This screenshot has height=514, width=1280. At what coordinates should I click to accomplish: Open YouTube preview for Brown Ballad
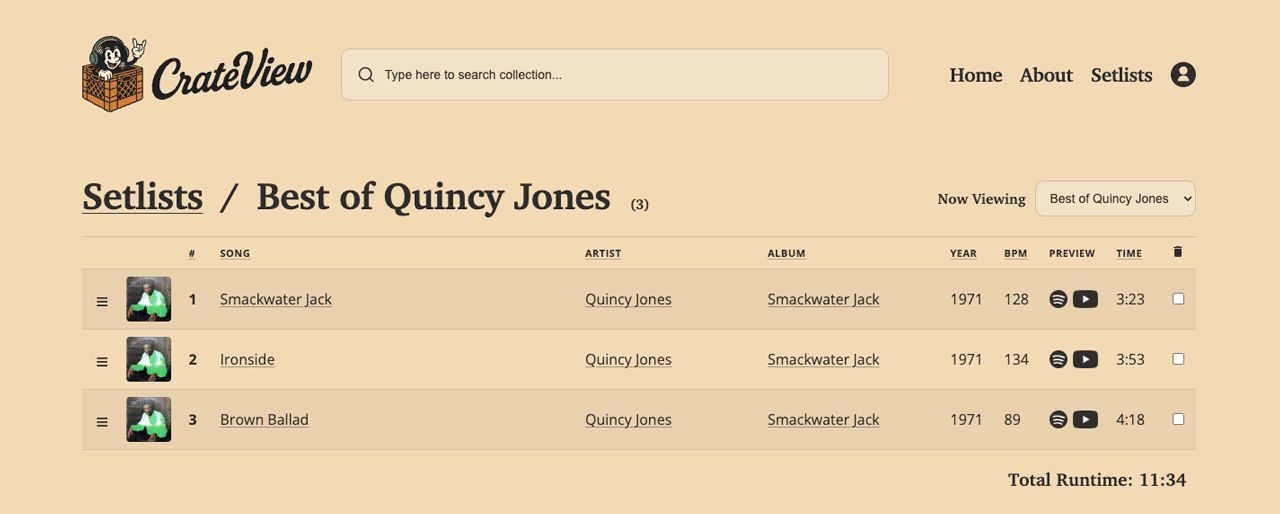pyautogui.click(x=1085, y=419)
